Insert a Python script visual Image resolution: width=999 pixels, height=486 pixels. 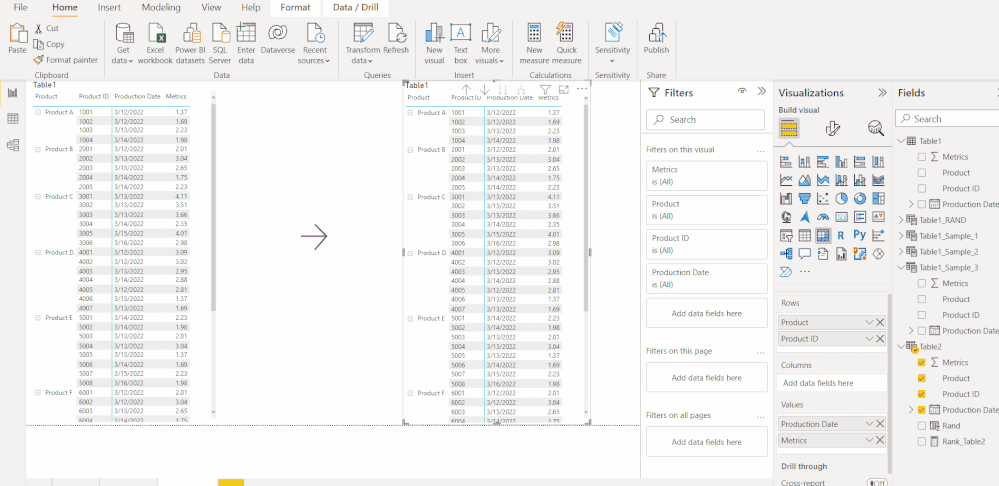pyautogui.click(x=859, y=236)
